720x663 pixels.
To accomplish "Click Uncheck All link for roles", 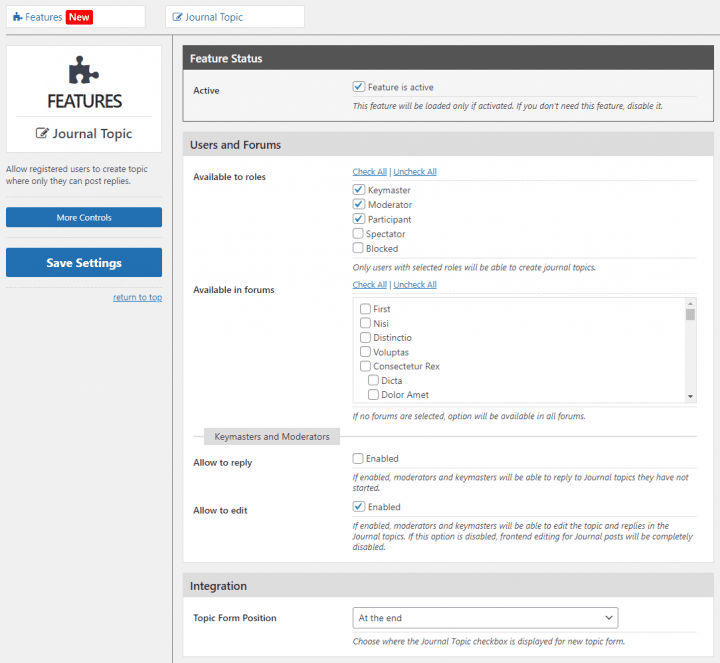I will (x=415, y=171).
